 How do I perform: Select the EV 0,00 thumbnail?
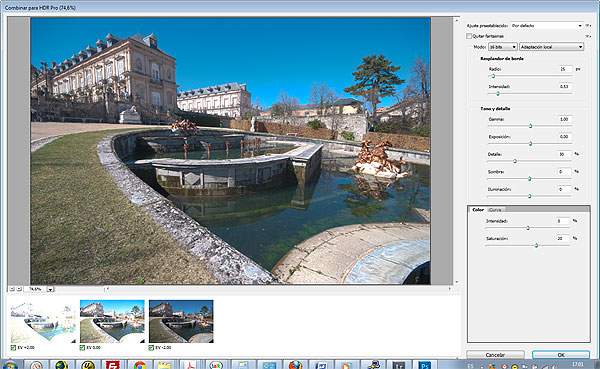tap(112, 322)
